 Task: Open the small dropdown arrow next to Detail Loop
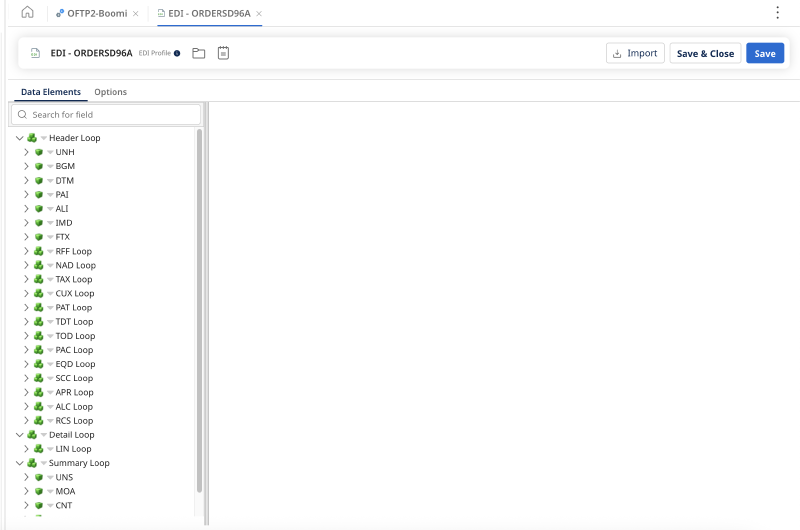click(44, 435)
